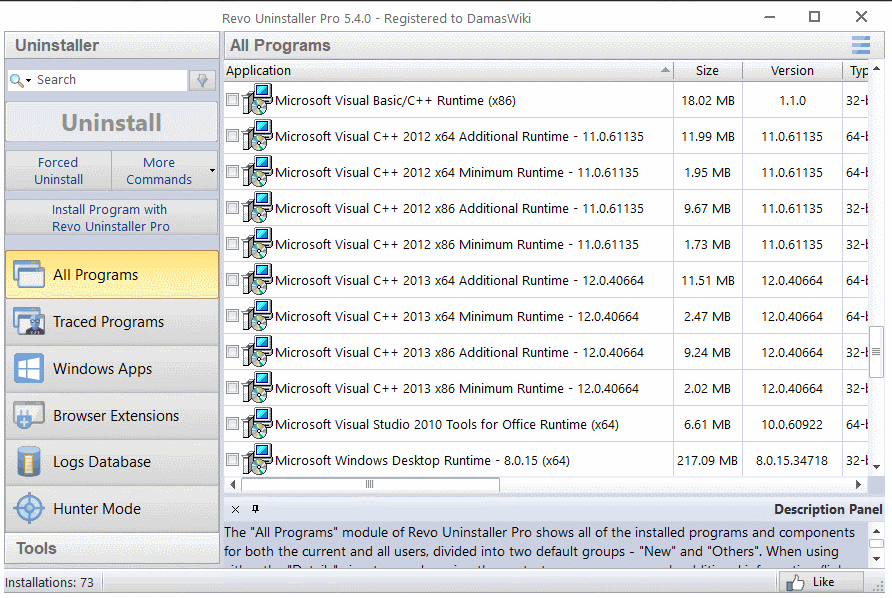Open the Browser Extensions module
892x598 pixels.
(x=112, y=415)
